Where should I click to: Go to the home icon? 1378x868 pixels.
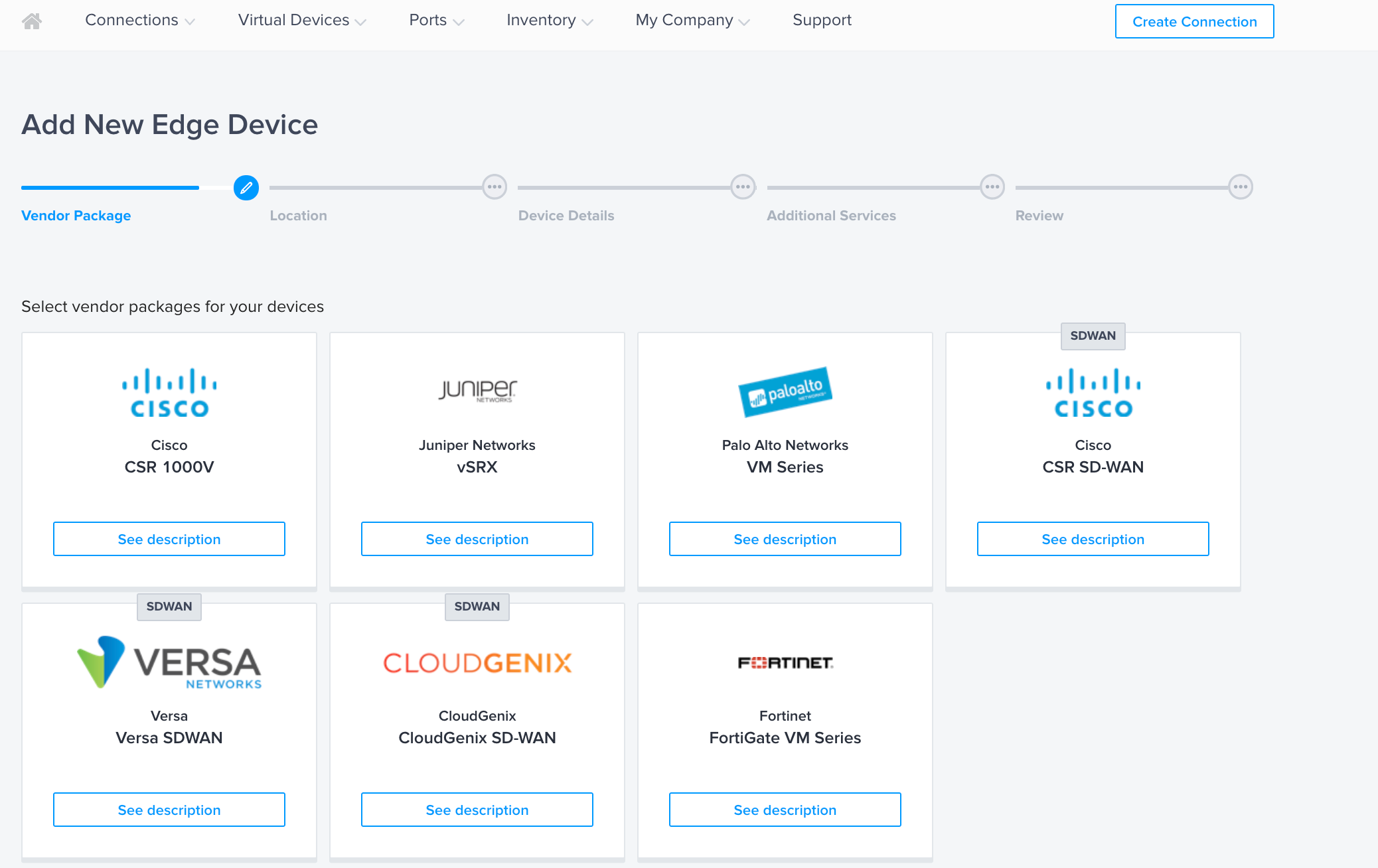pos(32,21)
